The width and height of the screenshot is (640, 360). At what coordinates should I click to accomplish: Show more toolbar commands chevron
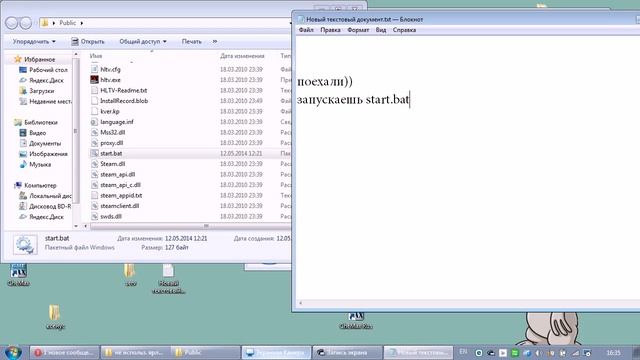215,42
